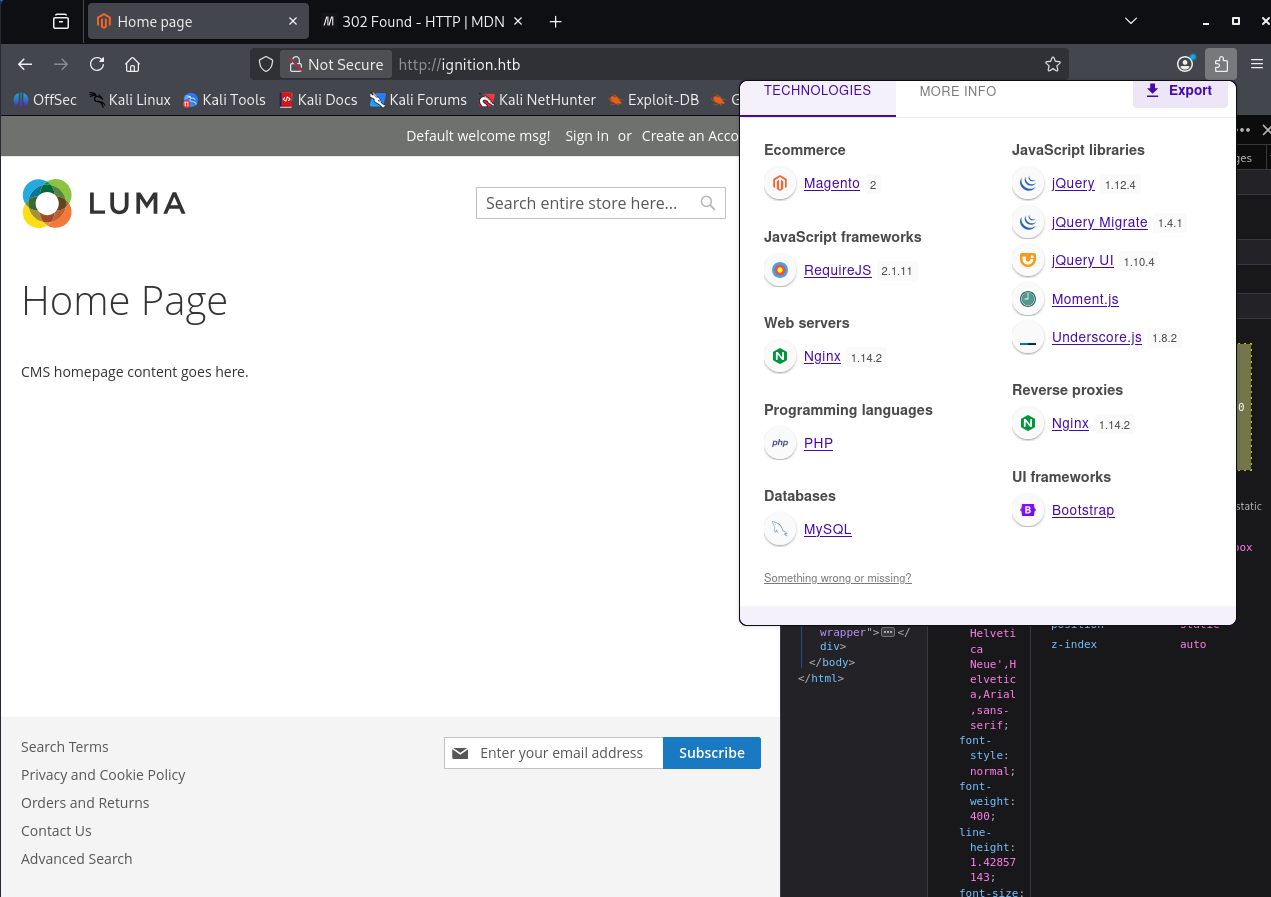Click the store search box
This screenshot has height=897, width=1271.
(590, 202)
